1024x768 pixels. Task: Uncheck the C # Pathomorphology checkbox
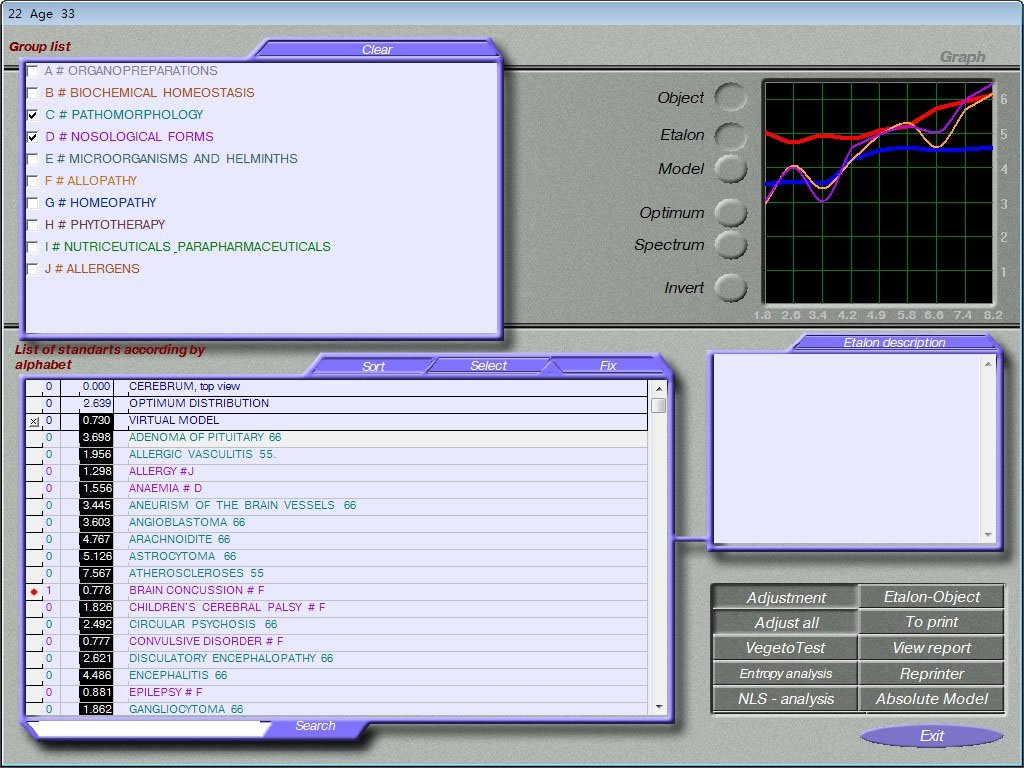[33, 115]
